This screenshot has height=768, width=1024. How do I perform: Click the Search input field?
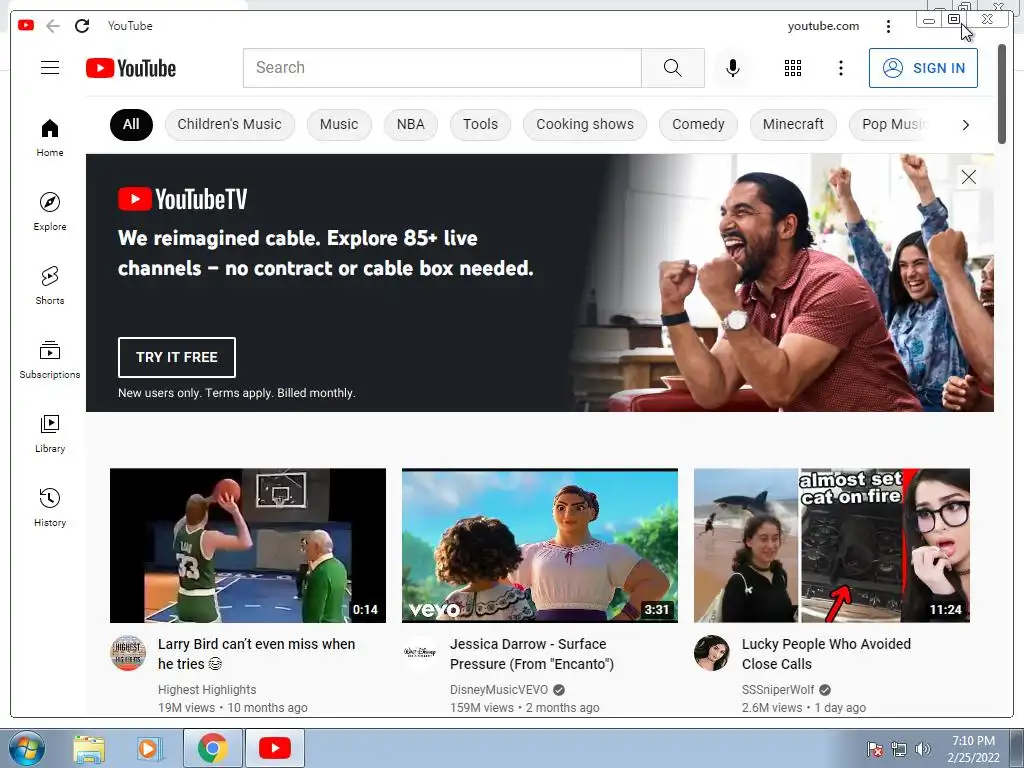(x=442, y=67)
